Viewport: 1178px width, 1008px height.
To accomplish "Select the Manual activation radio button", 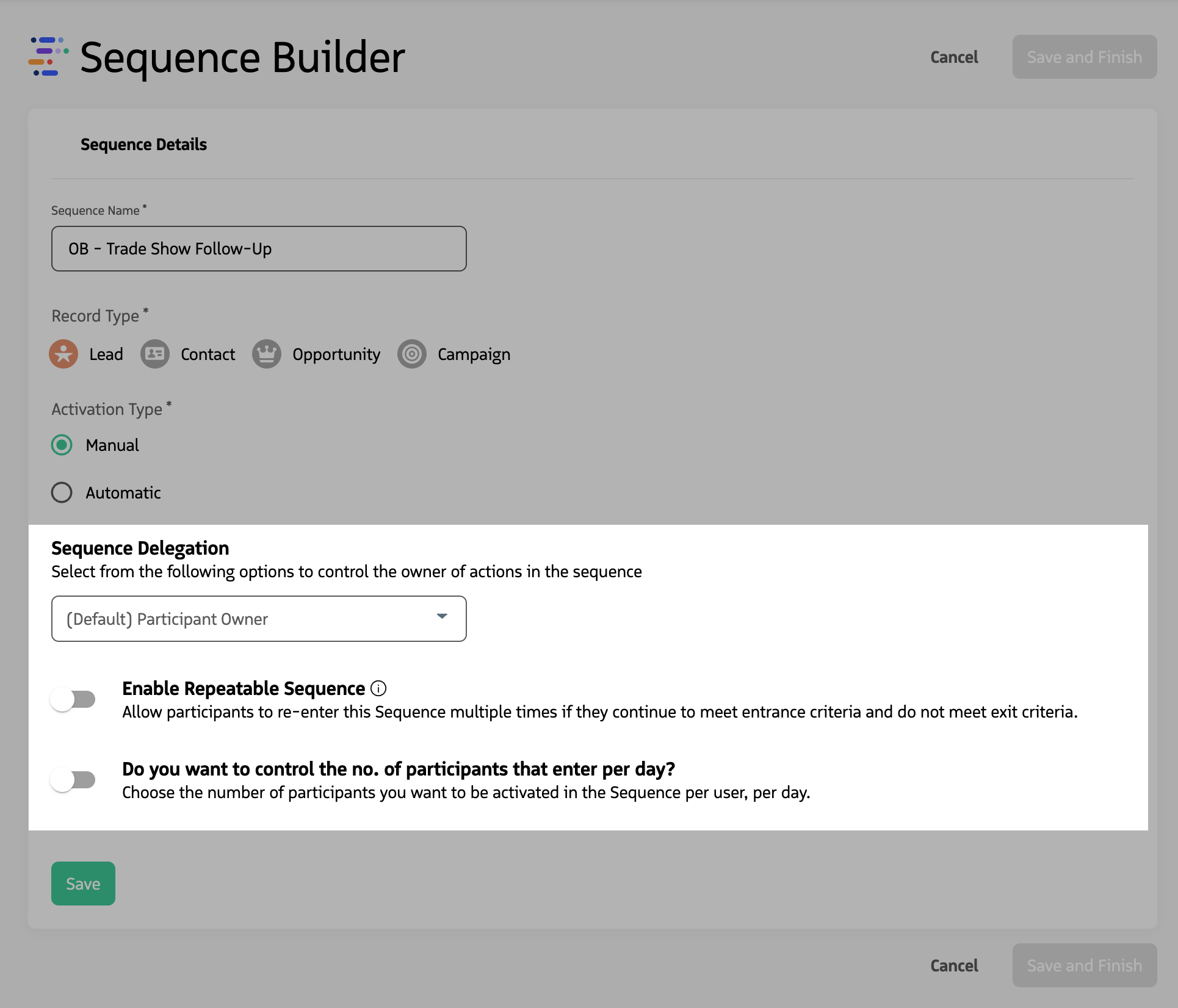I will pos(62,445).
